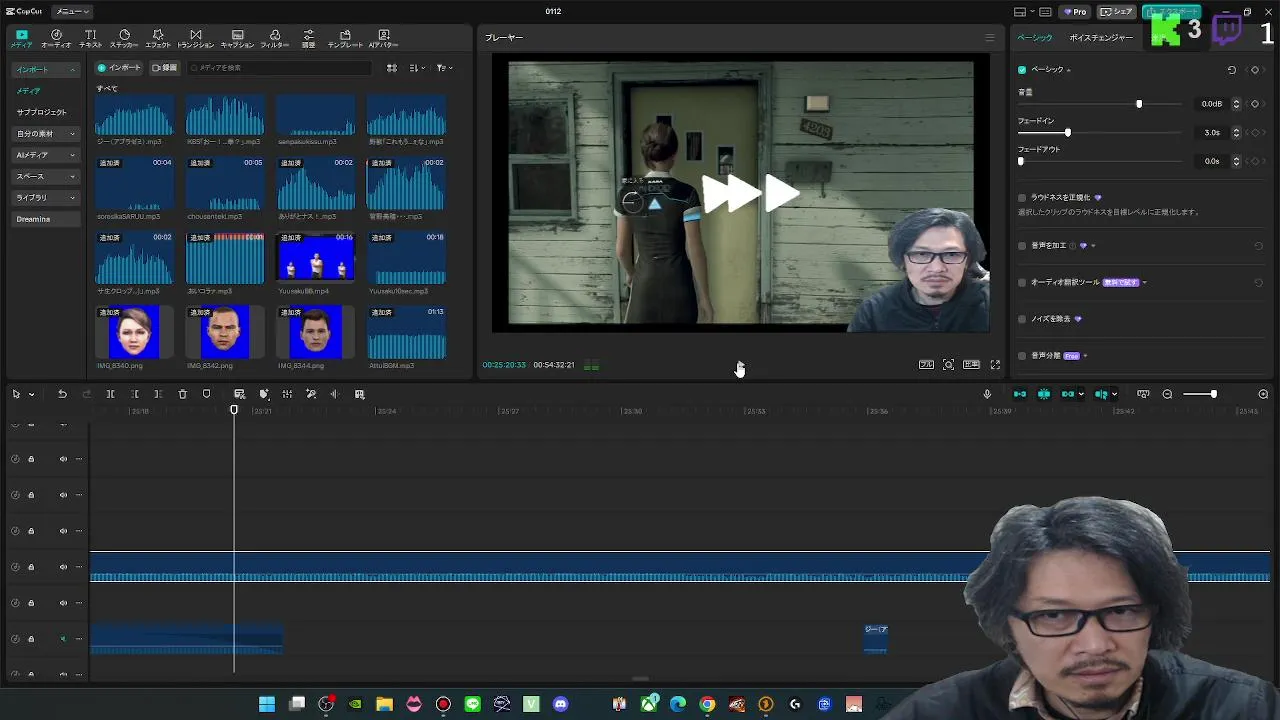
Task: Enable 音声を加工 checkbox
Action: (x=1022, y=245)
